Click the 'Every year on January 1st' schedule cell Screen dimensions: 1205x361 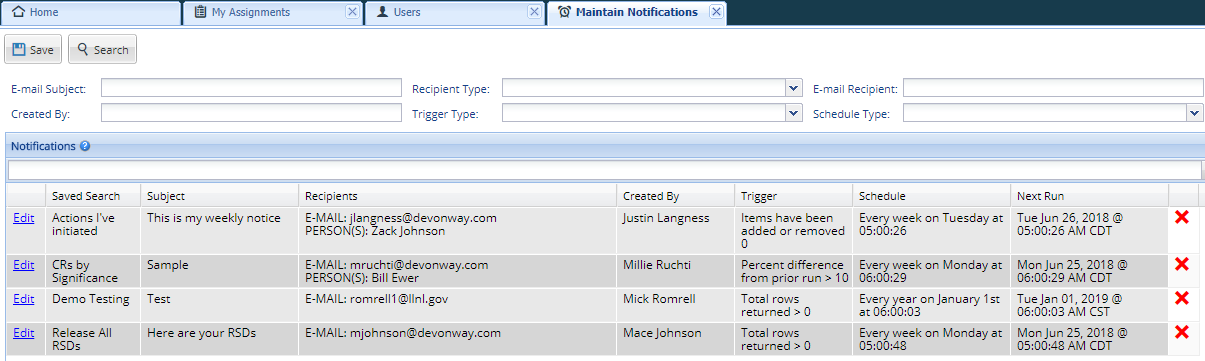pos(931,305)
